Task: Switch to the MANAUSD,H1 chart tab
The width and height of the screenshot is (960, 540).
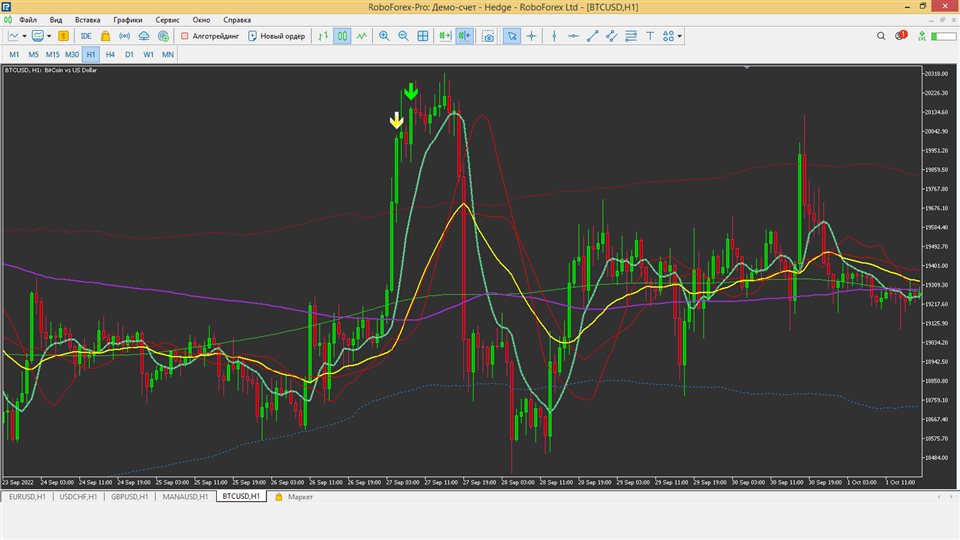Action: point(185,497)
